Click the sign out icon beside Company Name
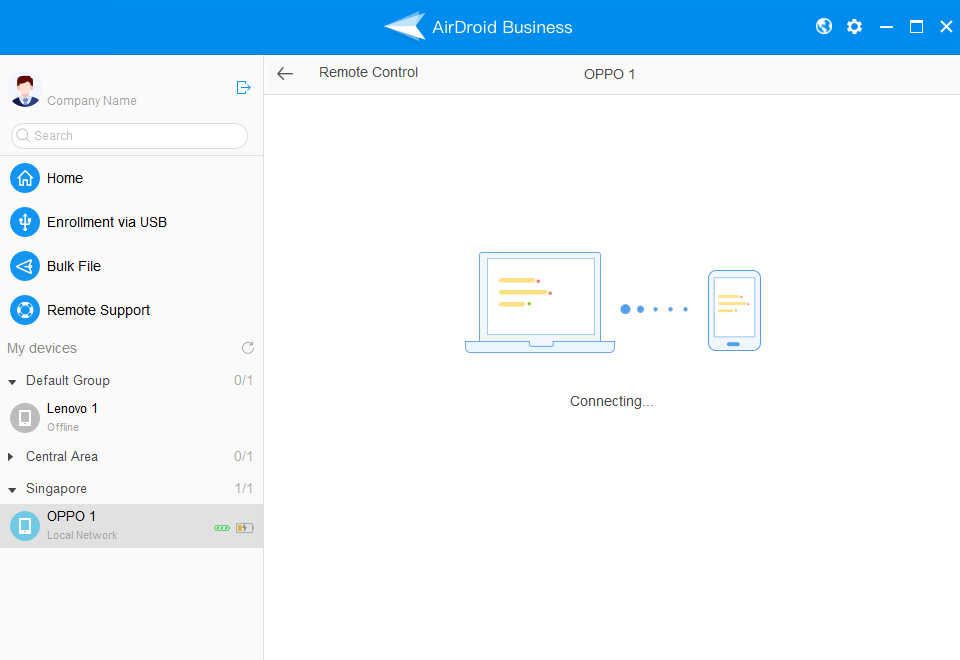This screenshot has width=960, height=660. 244,88
